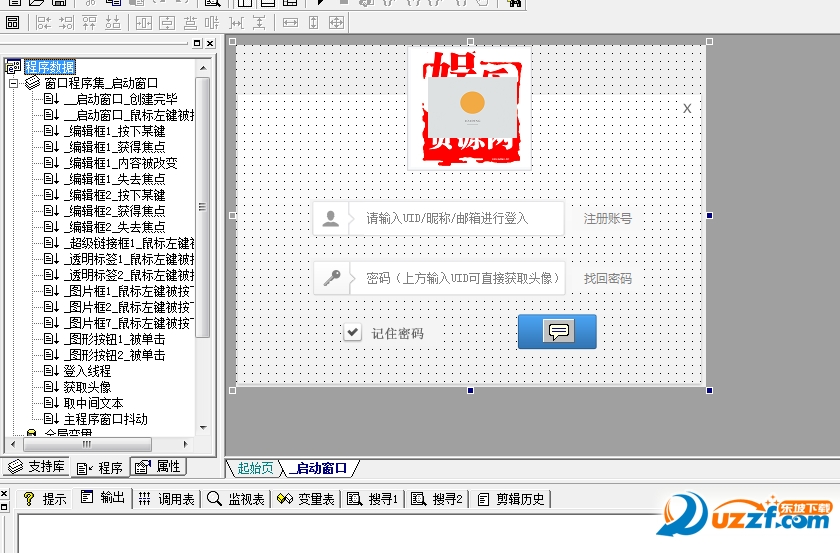Open the _编辑框2_失去焦点 subroutine
Screen dimensions: 840x553
(x=114, y=227)
